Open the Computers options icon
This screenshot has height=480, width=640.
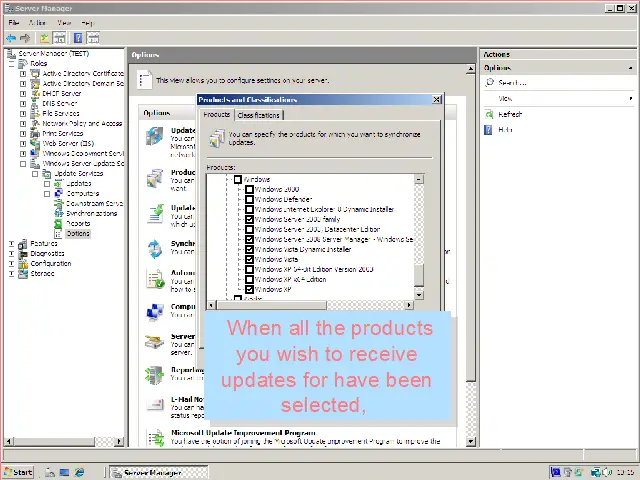point(155,312)
